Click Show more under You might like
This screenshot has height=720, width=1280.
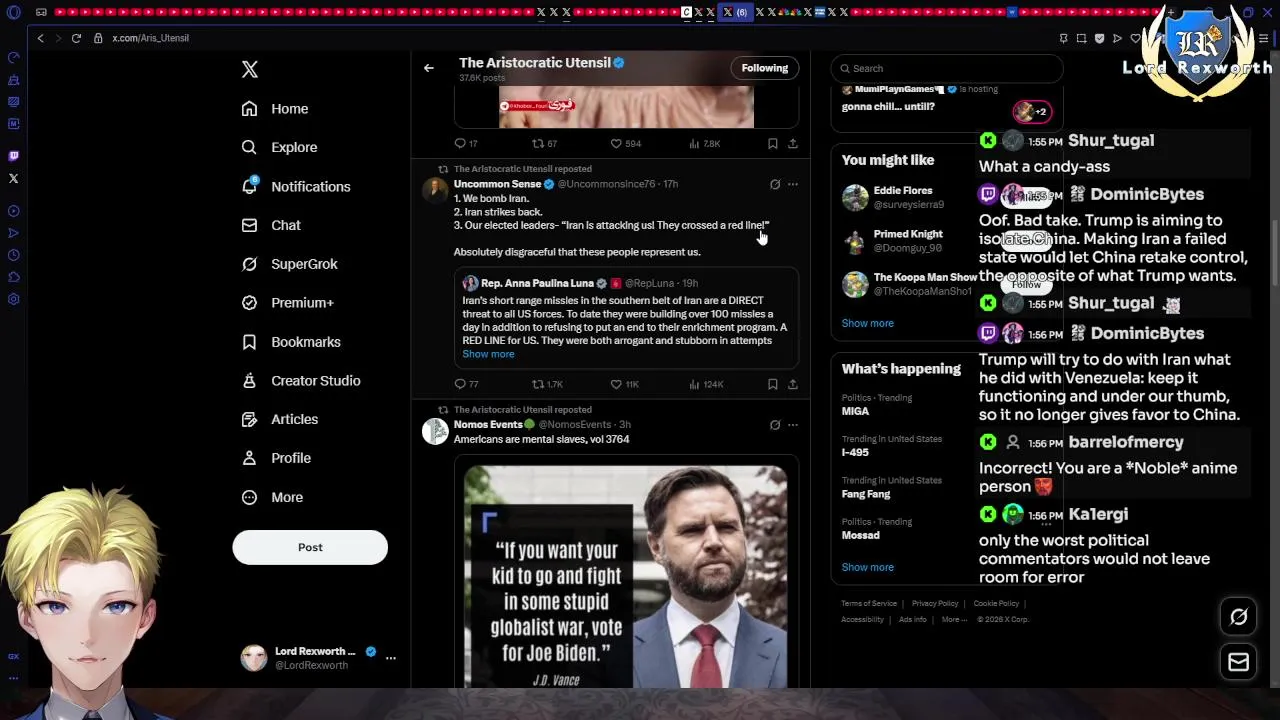(x=867, y=323)
